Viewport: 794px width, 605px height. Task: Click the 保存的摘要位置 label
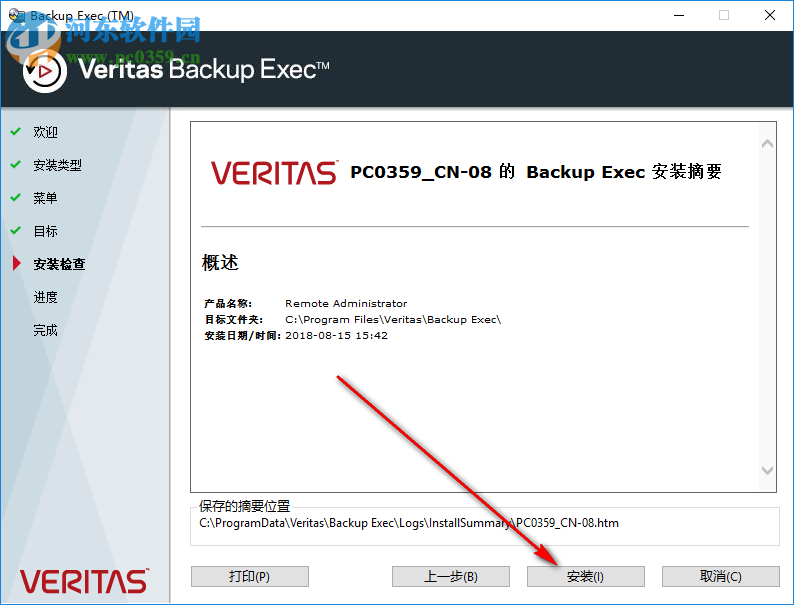point(245,506)
